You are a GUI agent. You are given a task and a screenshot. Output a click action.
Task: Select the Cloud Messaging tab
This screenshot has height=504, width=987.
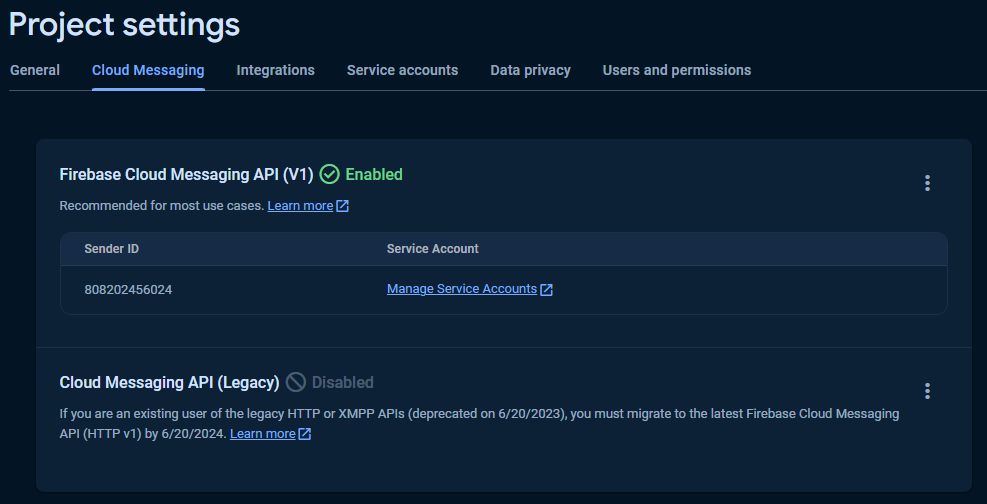148,70
